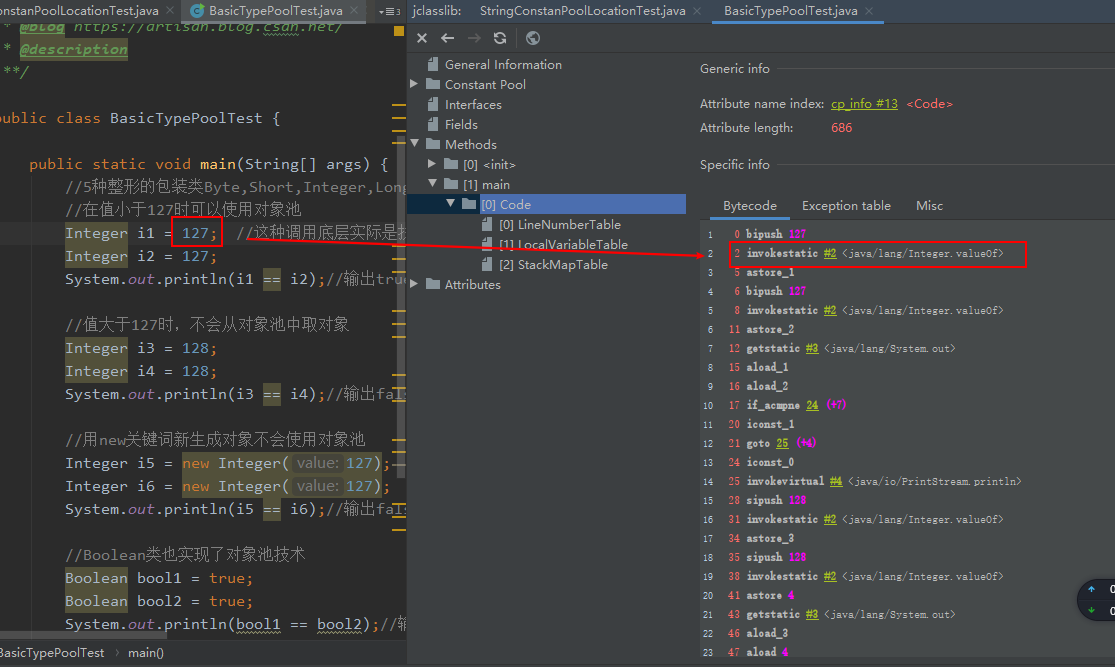Select the Bytecode tab
Screen dimensions: 1115x667
(749, 206)
